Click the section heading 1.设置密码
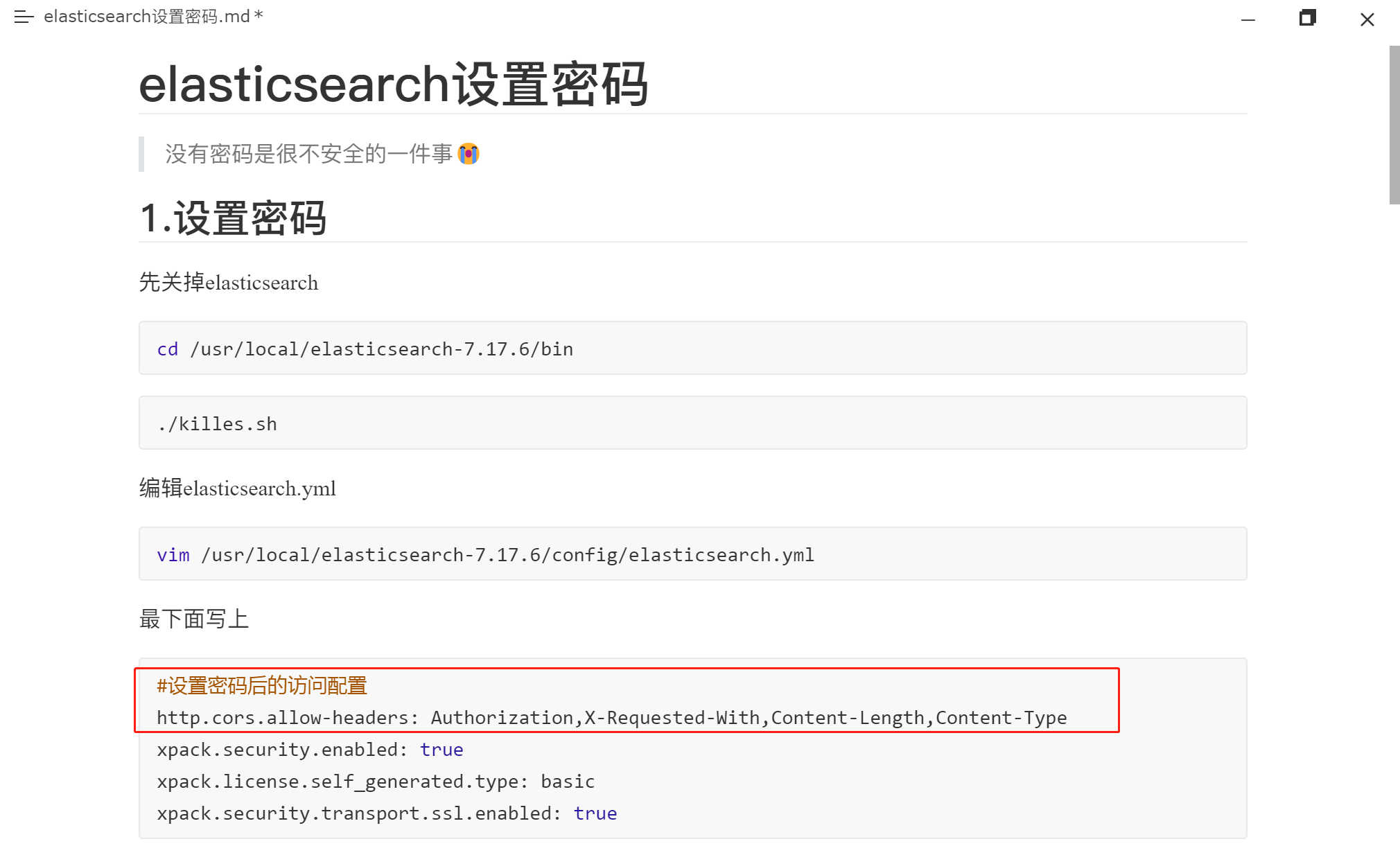1400x855 pixels. click(x=233, y=218)
